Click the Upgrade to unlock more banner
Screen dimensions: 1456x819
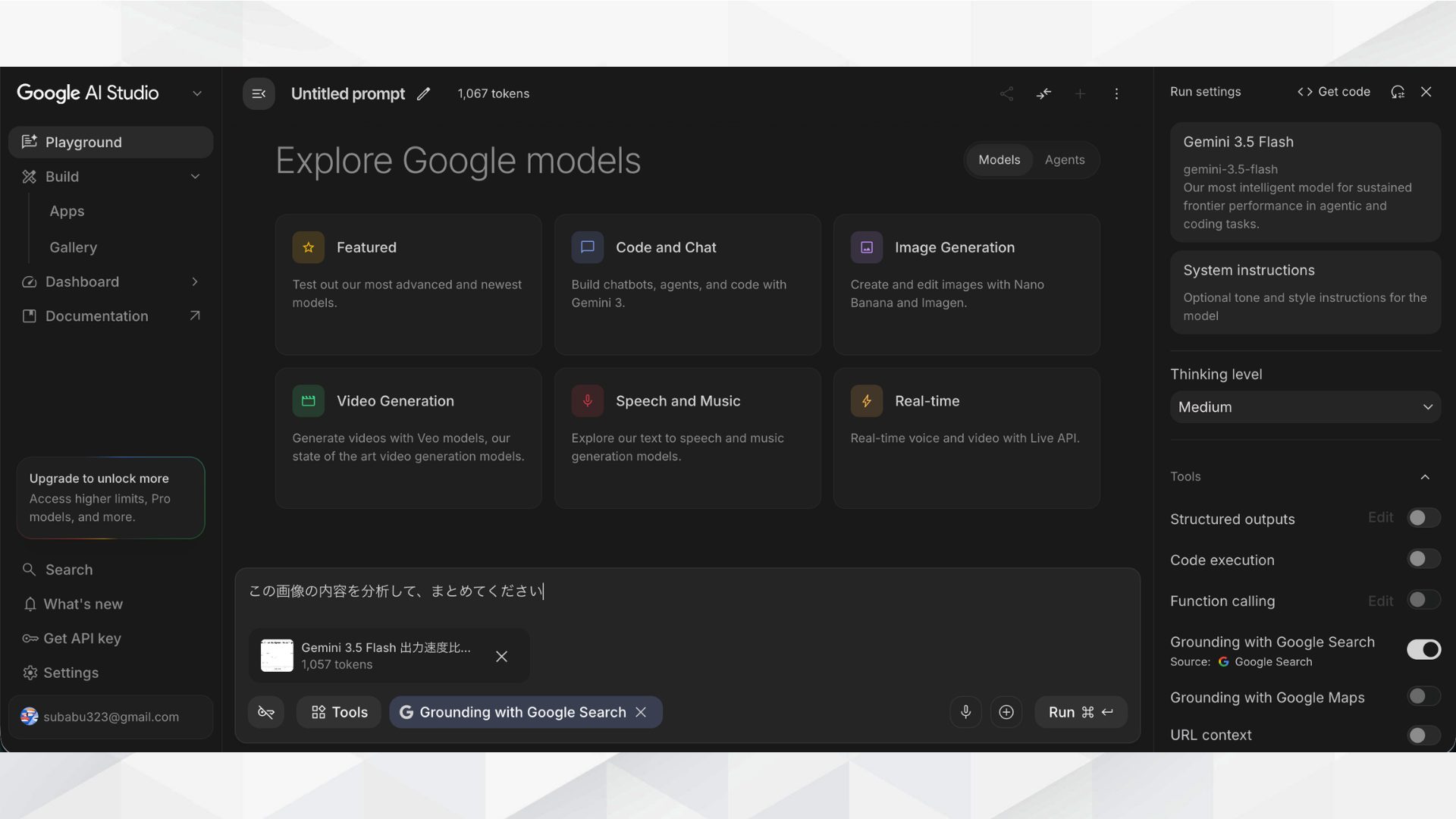pos(111,497)
